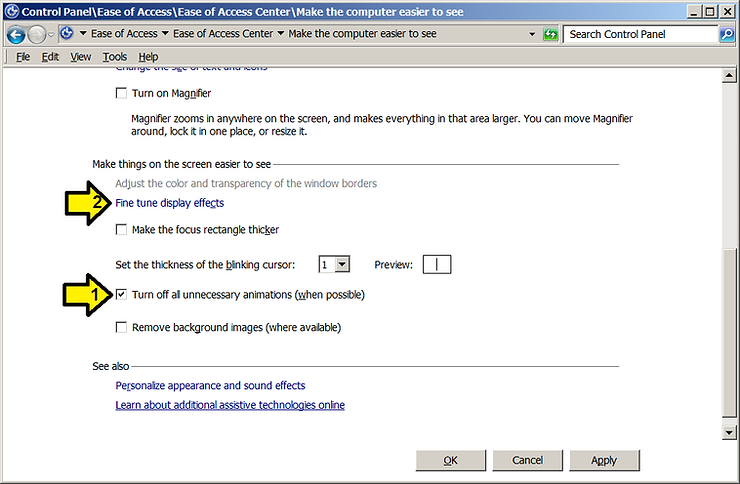Click the search magnifier icon

[727, 34]
